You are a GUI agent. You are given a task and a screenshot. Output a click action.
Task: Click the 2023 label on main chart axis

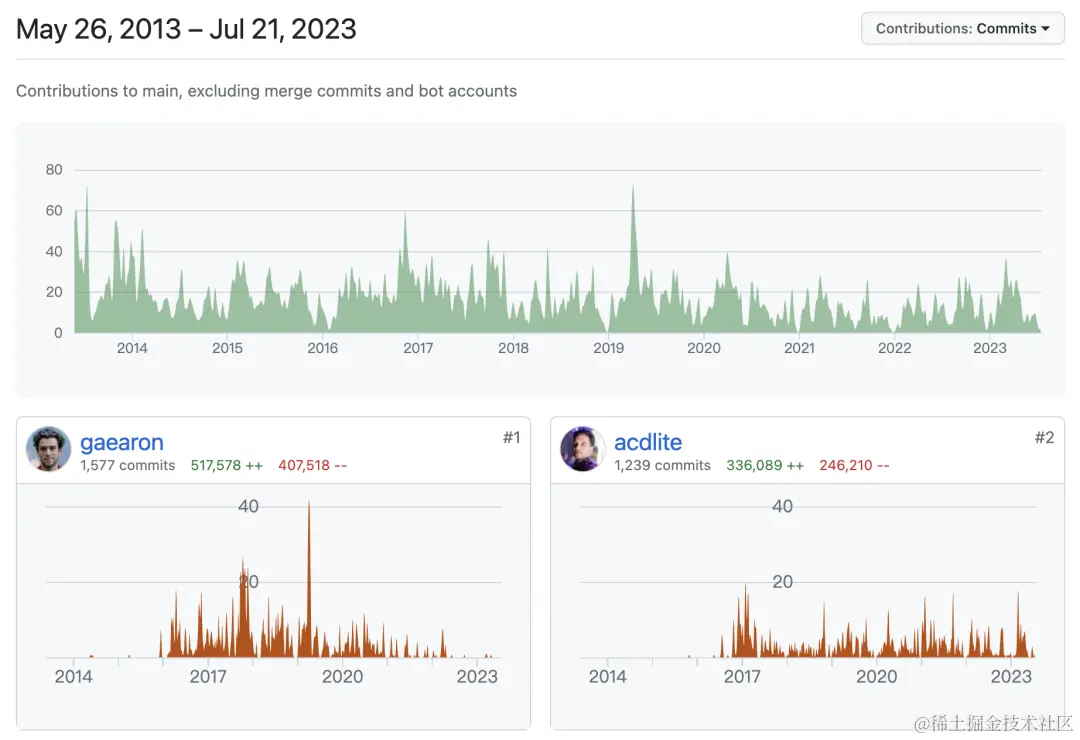tap(989, 348)
